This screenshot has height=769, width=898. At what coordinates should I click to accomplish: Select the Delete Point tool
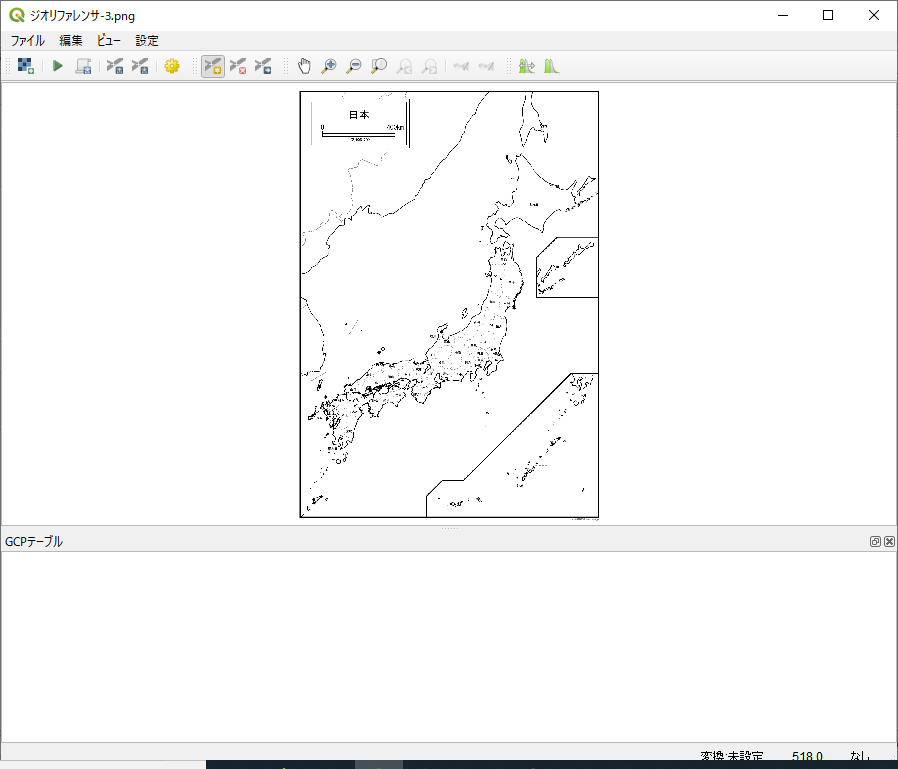point(238,66)
